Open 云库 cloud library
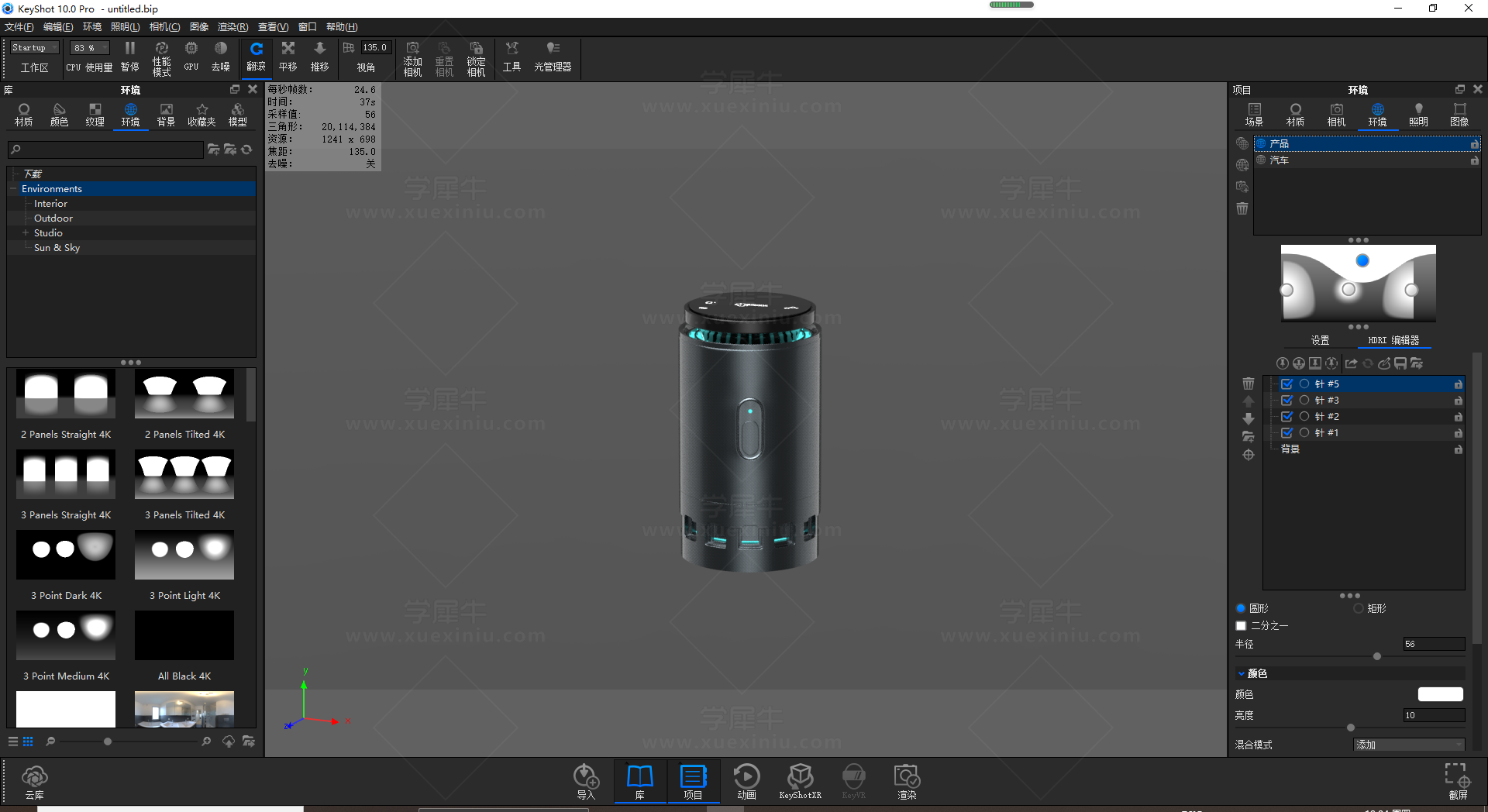 pos(35,782)
